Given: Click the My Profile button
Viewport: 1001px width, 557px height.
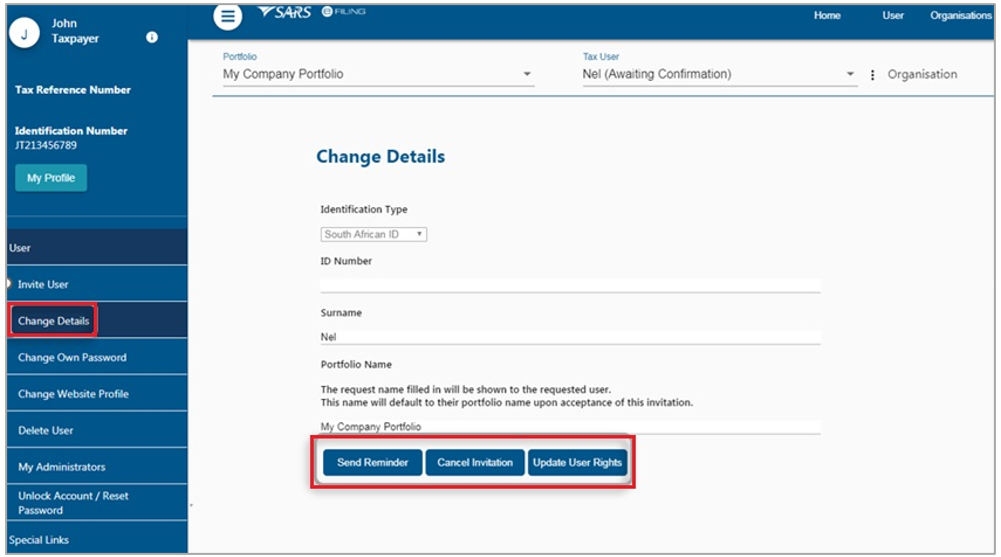Looking at the screenshot, I should (51, 178).
